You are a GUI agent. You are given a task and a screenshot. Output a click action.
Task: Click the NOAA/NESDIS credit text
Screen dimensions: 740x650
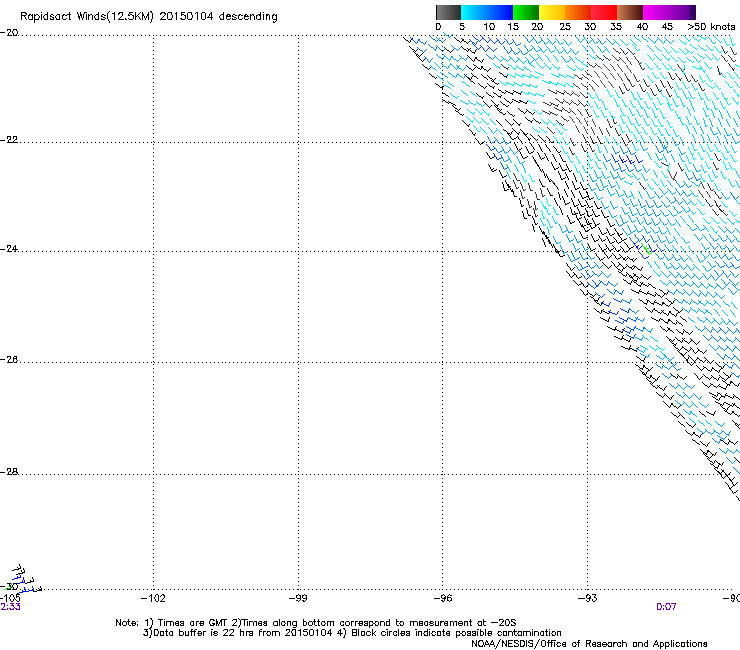click(589, 644)
